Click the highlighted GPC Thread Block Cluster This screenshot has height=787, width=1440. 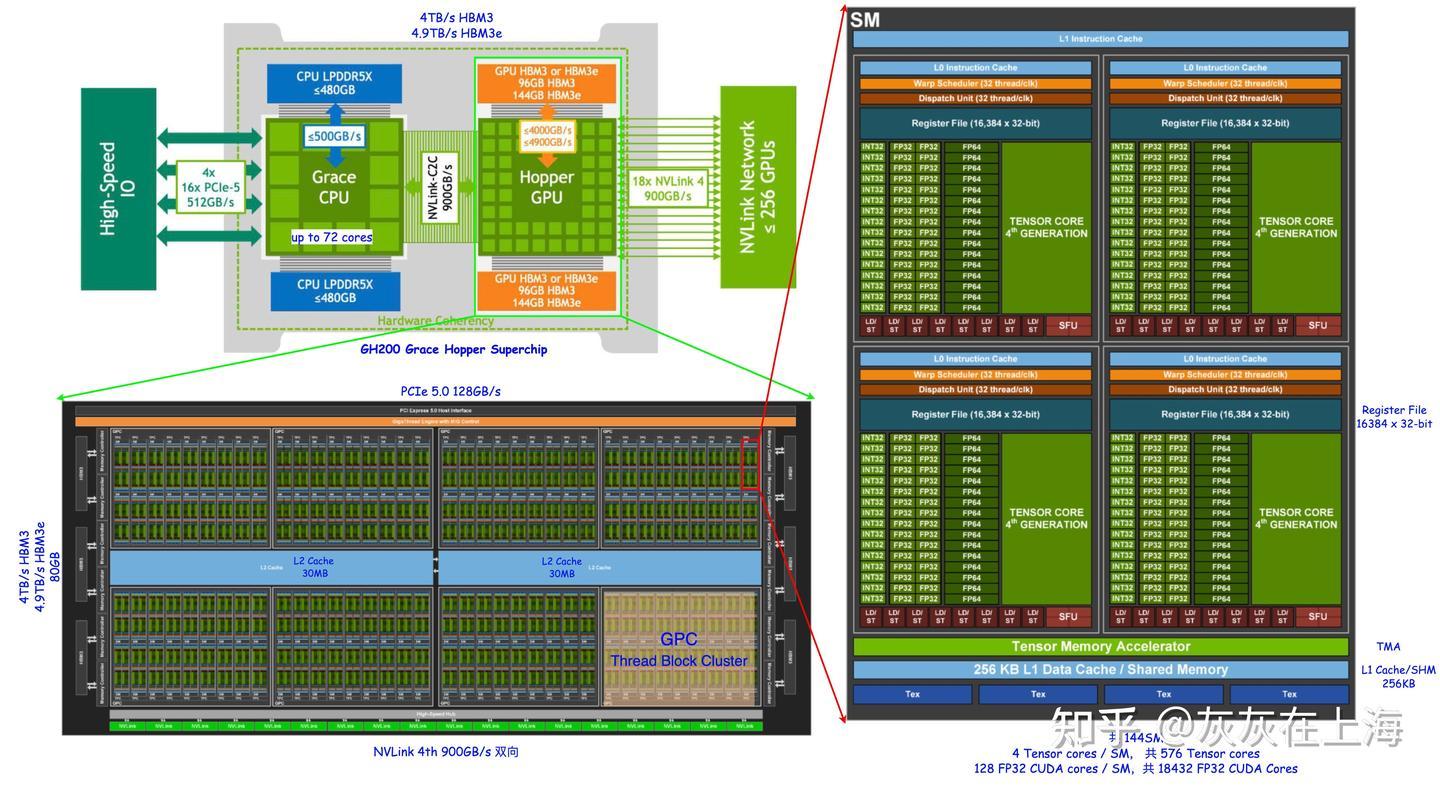[679, 649]
